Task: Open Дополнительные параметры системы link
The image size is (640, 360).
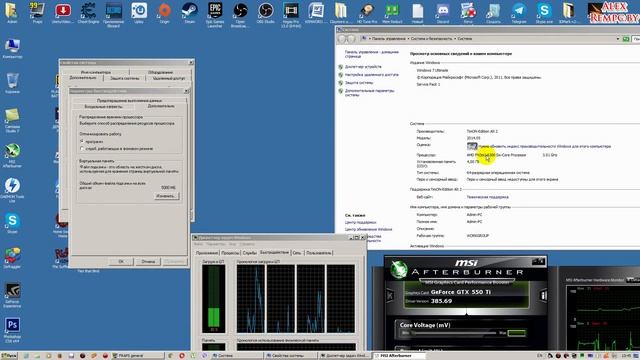Action: click(370, 93)
